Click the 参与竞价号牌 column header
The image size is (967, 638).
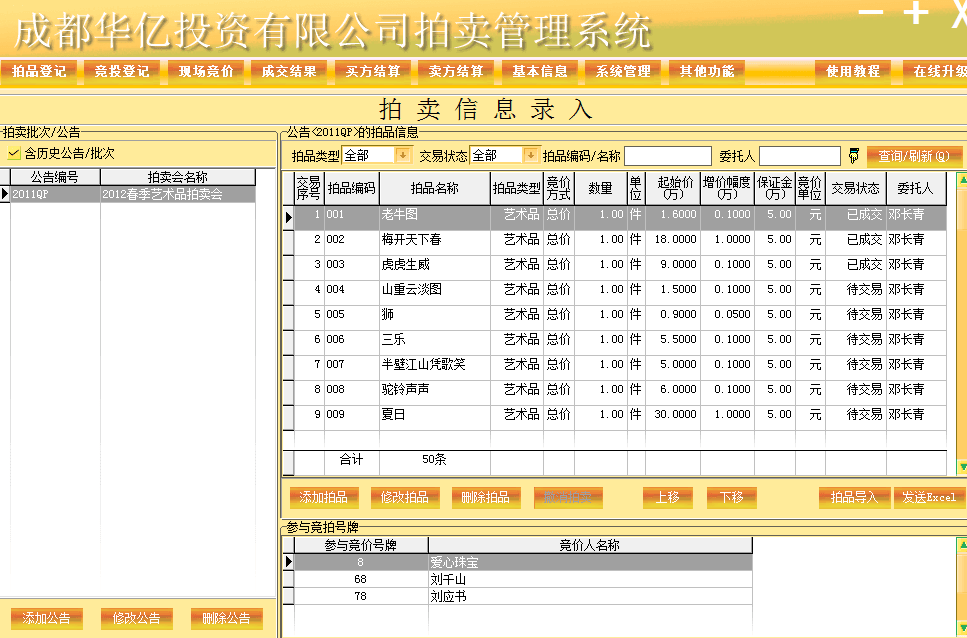pyautogui.click(x=361, y=545)
